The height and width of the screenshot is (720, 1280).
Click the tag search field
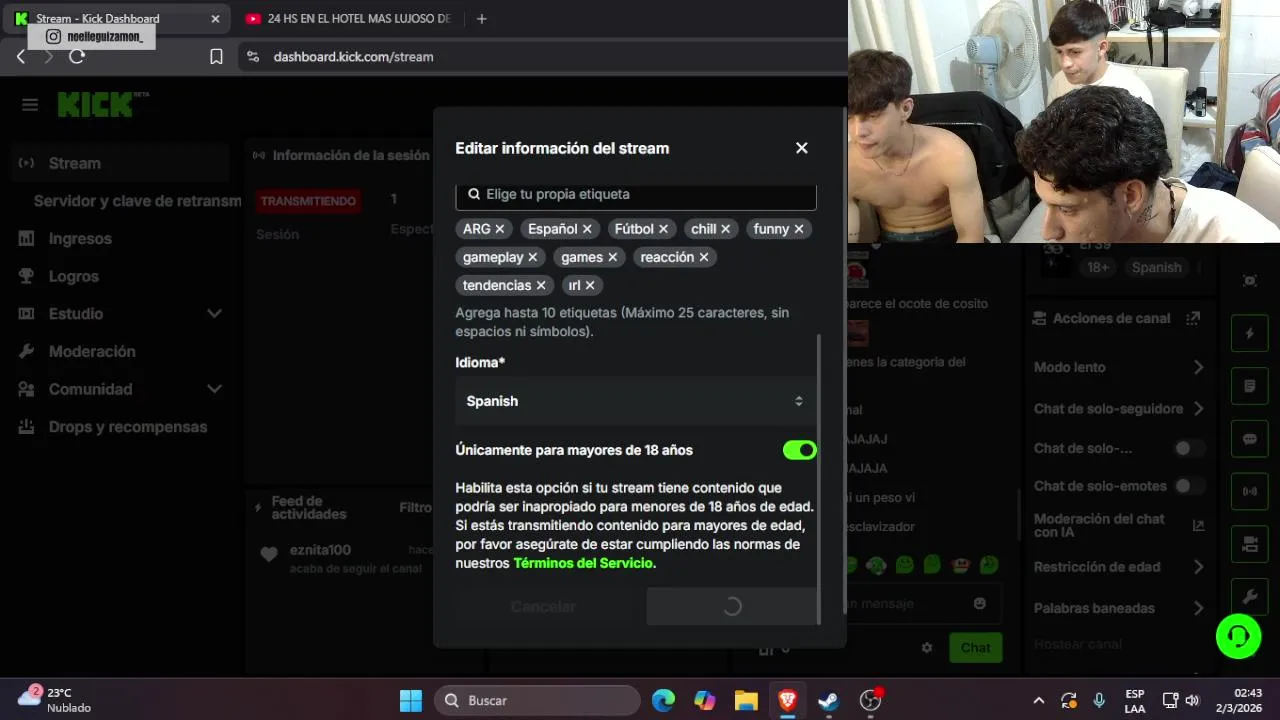coord(636,195)
